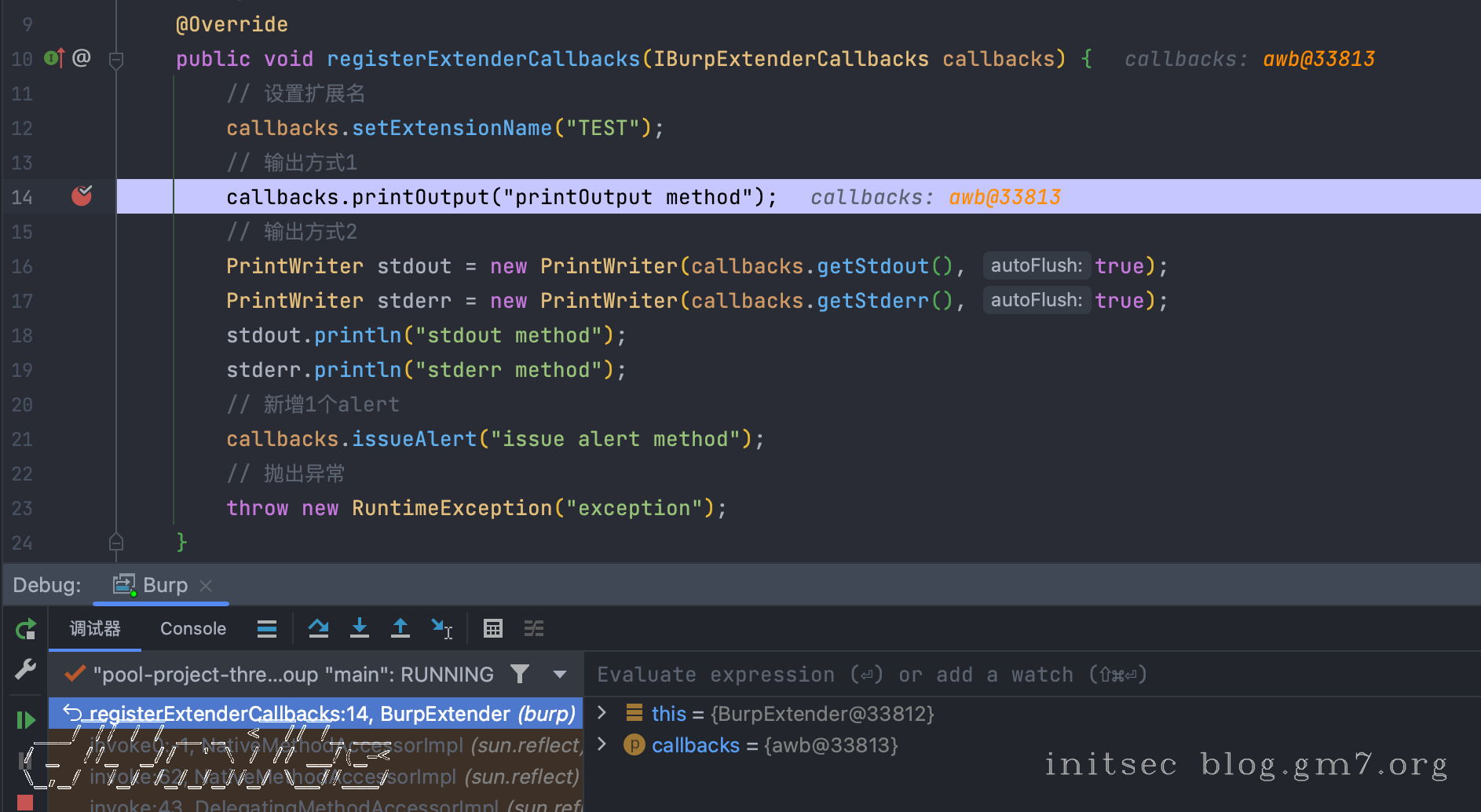Close the Burp debug tab
Image resolution: width=1481 pixels, height=812 pixels.
(206, 586)
